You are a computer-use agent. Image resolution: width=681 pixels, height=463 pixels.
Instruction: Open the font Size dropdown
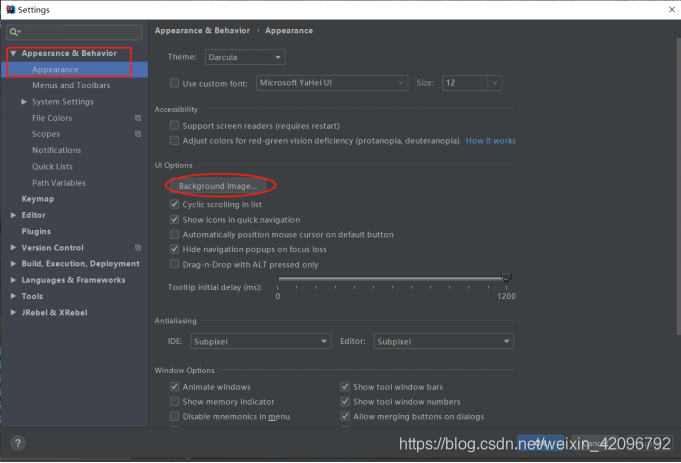tap(495, 83)
